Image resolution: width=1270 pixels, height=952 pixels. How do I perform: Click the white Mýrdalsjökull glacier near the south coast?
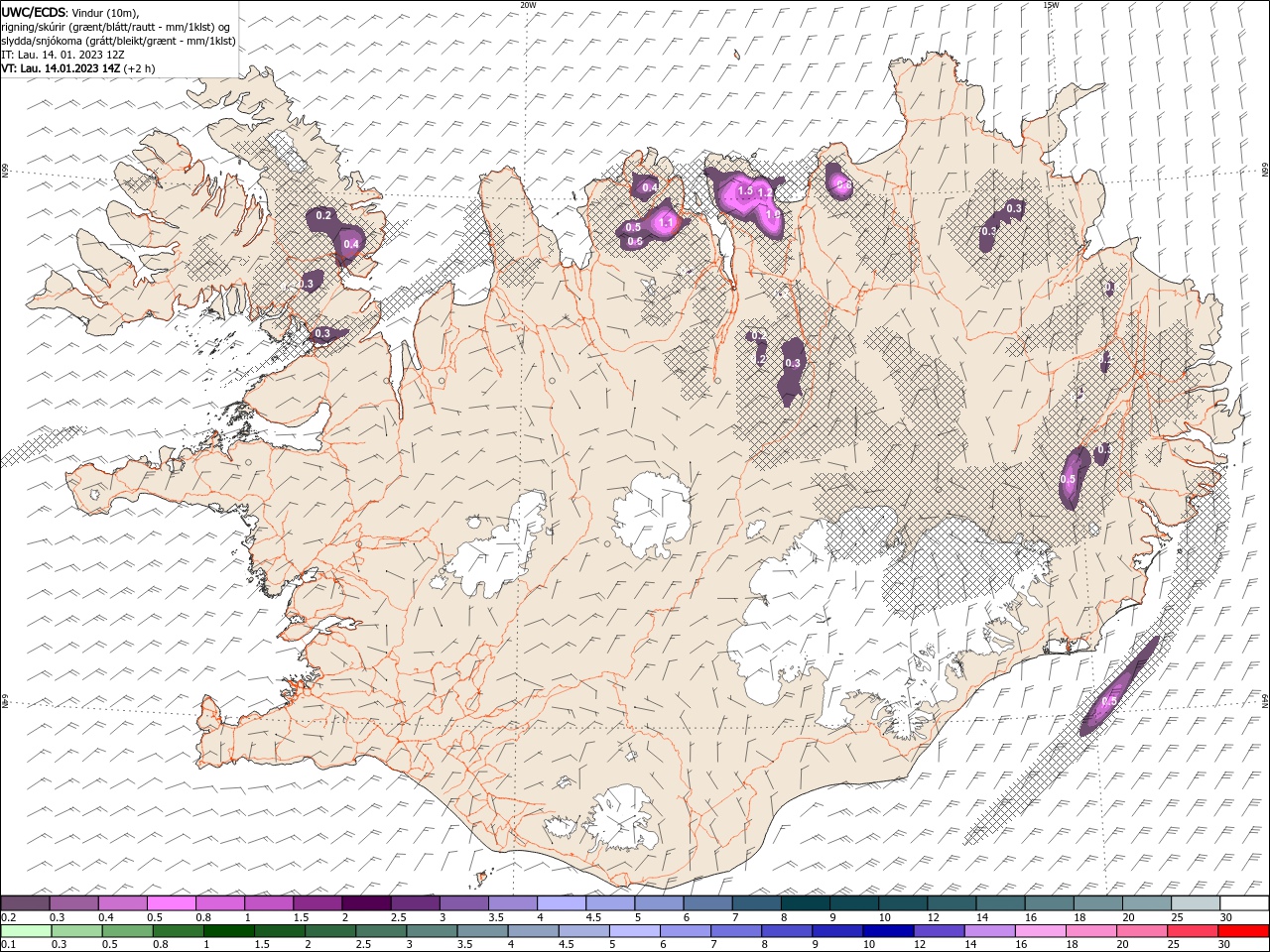(x=622, y=819)
